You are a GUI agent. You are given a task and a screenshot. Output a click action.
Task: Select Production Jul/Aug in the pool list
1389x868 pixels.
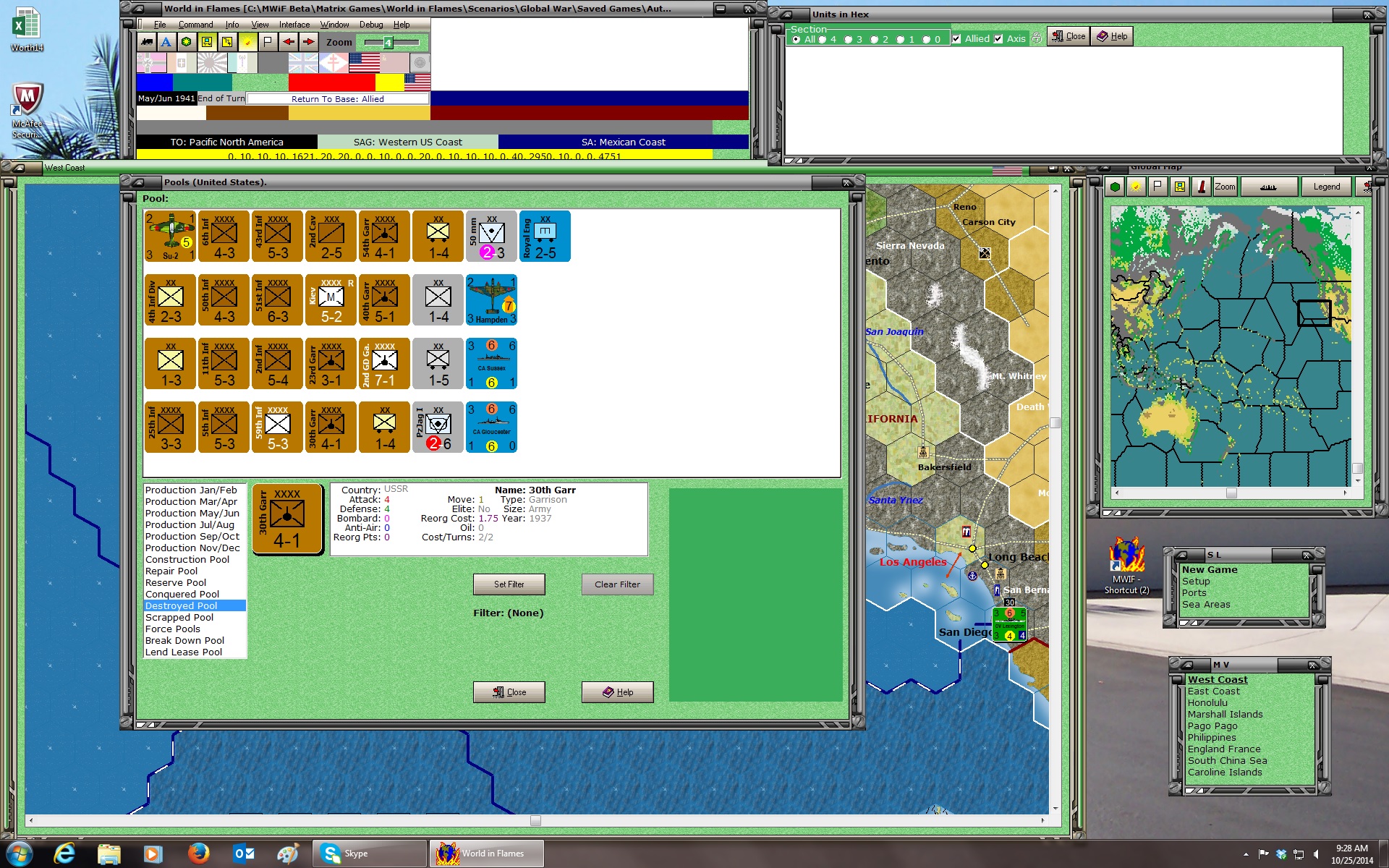tap(190, 525)
